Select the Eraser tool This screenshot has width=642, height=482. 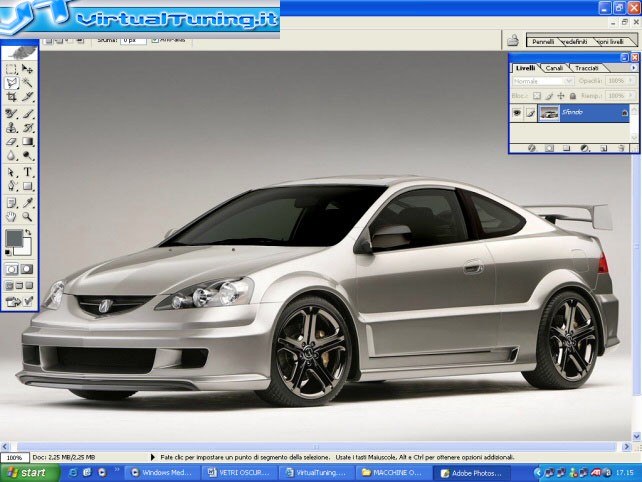coord(11,142)
